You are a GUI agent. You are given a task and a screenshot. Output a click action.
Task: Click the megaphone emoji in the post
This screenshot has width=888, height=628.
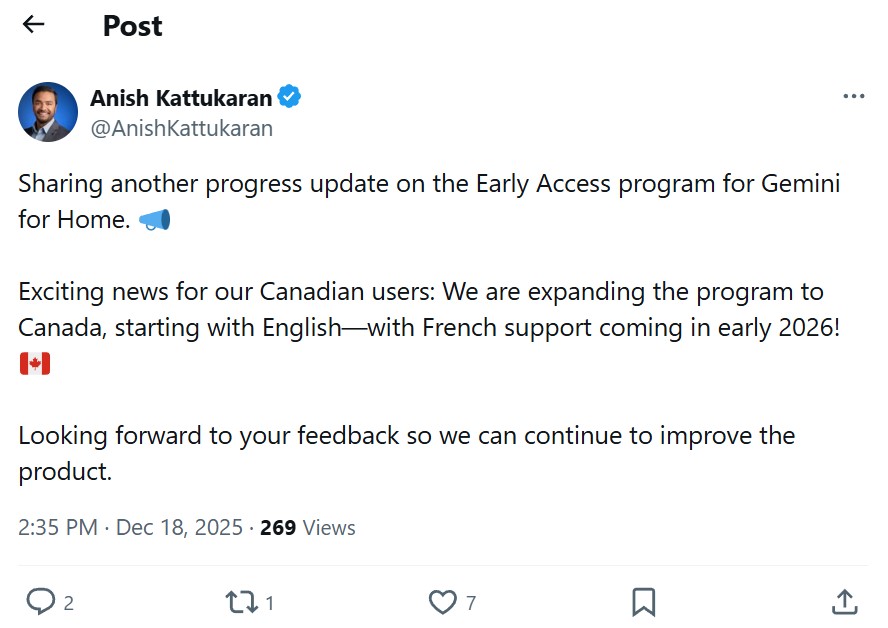155,220
